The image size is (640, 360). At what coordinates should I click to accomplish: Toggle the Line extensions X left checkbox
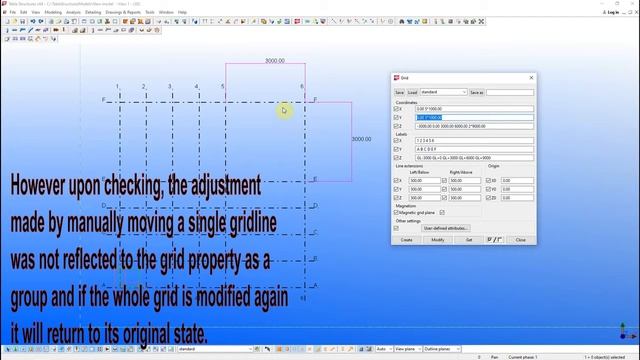pyautogui.click(x=396, y=180)
